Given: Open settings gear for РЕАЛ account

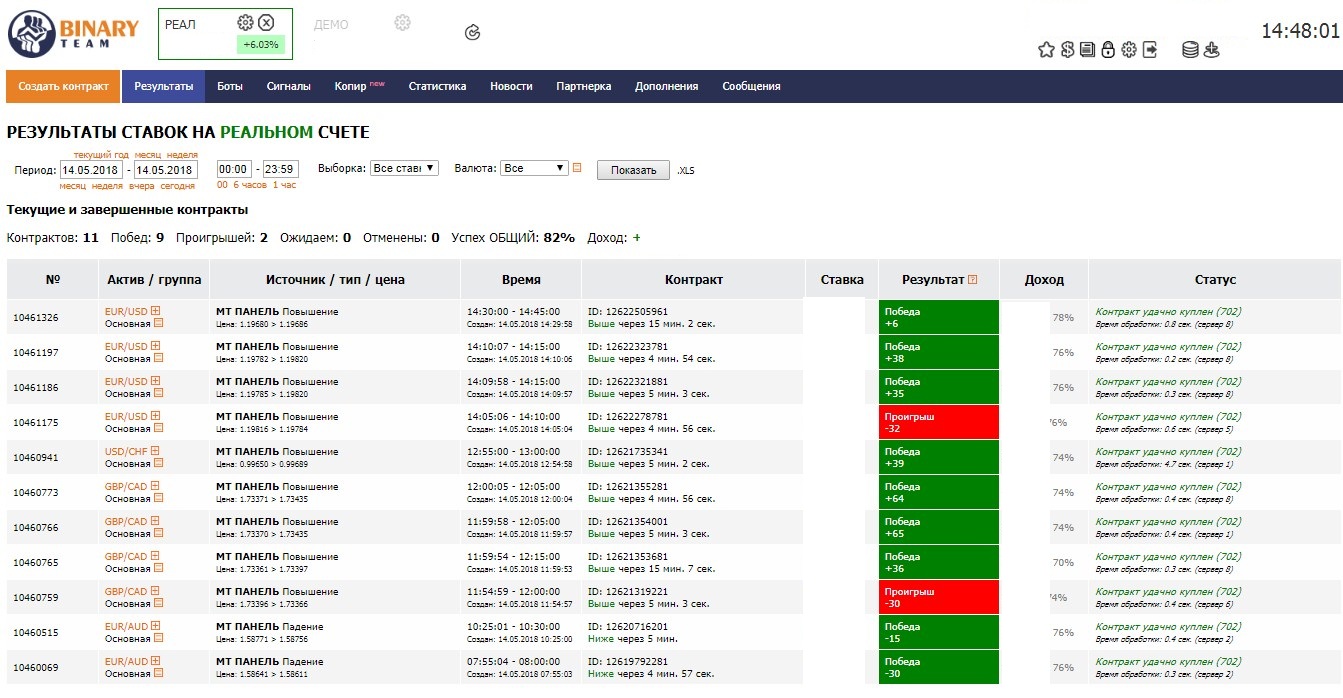Looking at the screenshot, I should tap(245, 23).
